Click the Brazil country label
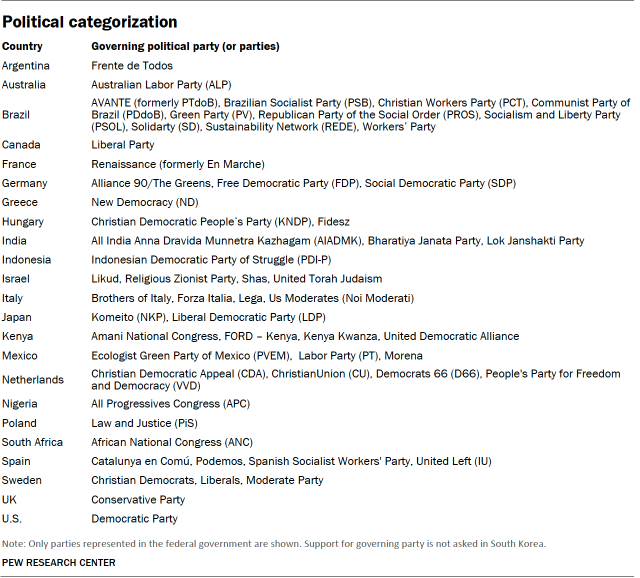The width and height of the screenshot is (640, 578). tap(18, 115)
